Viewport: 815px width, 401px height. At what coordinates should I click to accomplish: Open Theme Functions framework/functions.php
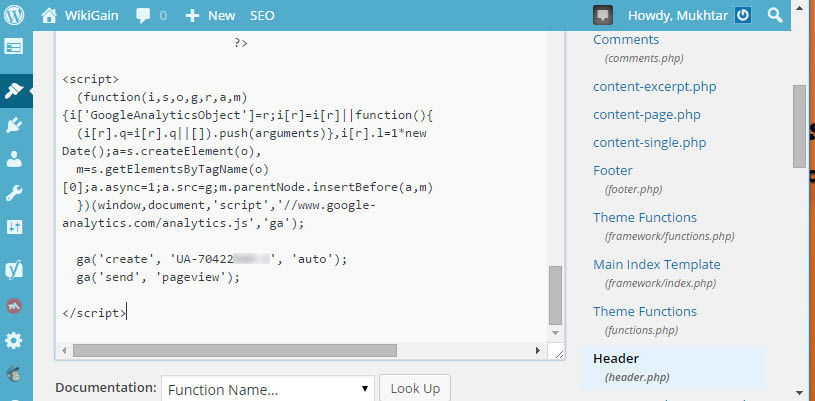click(645, 217)
